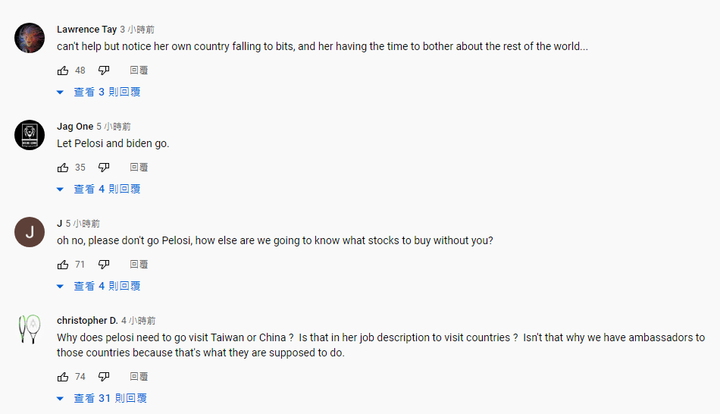720x414 pixels.
Task: Like christopher D.'s comment
Action: click(63, 377)
